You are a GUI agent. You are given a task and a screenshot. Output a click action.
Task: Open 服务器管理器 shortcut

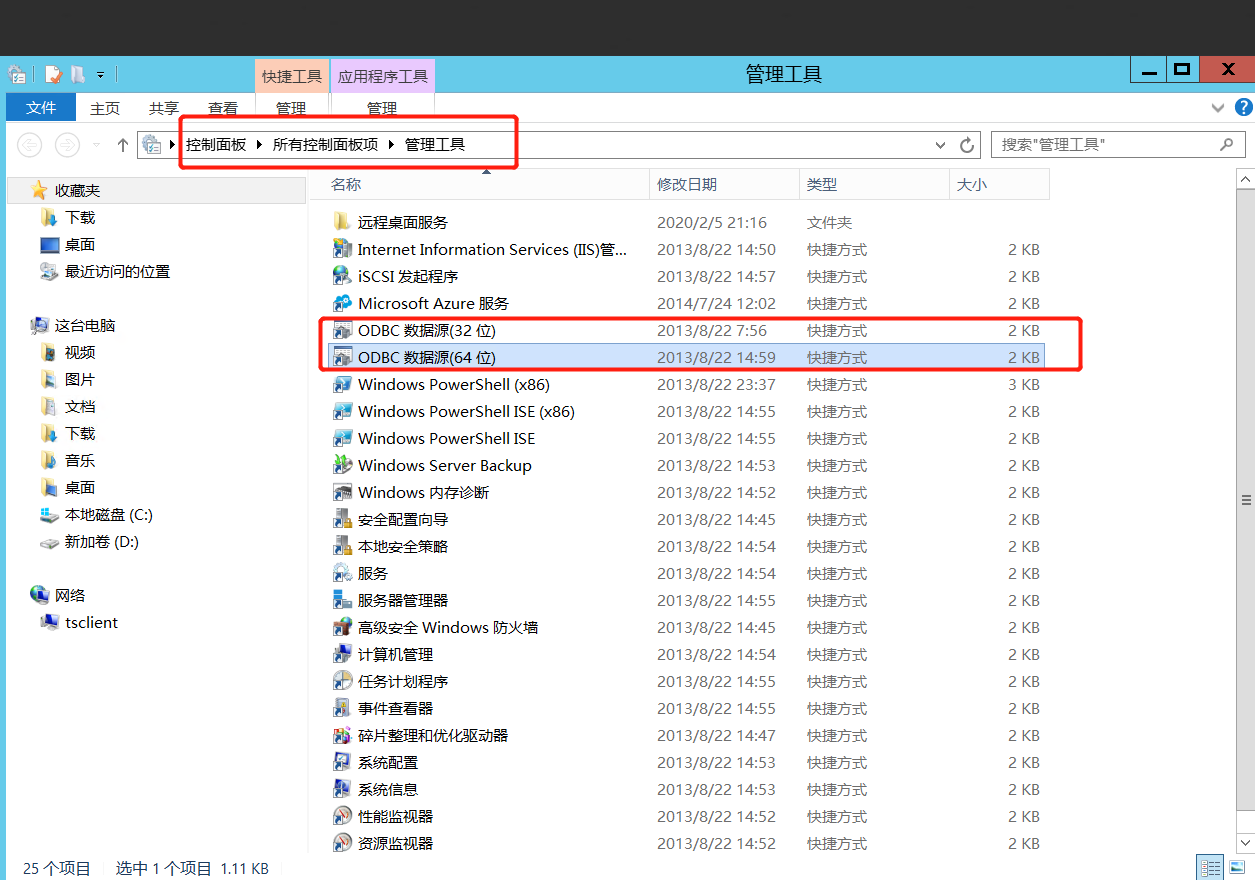[405, 600]
